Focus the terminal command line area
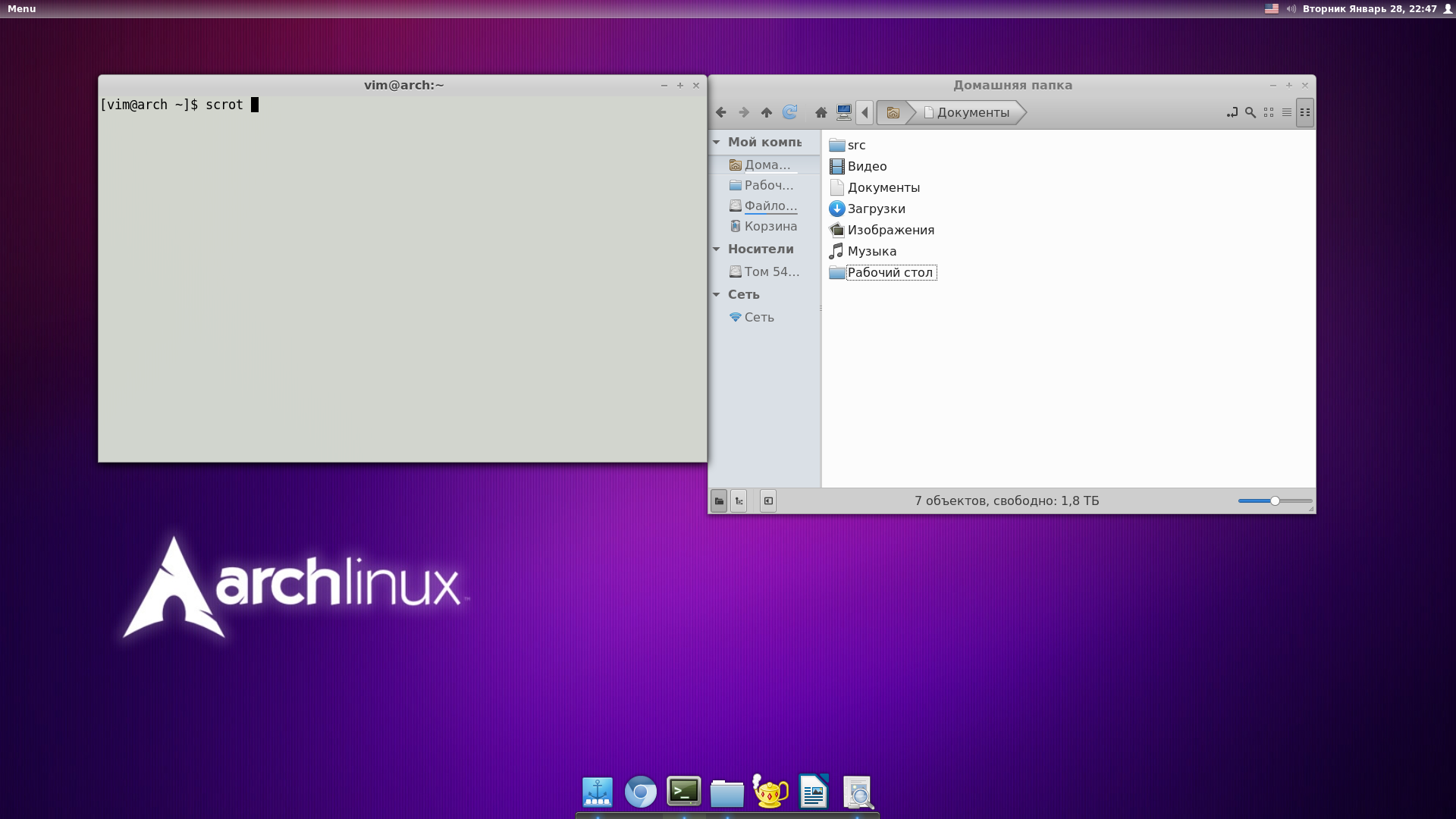The image size is (1456, 819). point(403,278)
